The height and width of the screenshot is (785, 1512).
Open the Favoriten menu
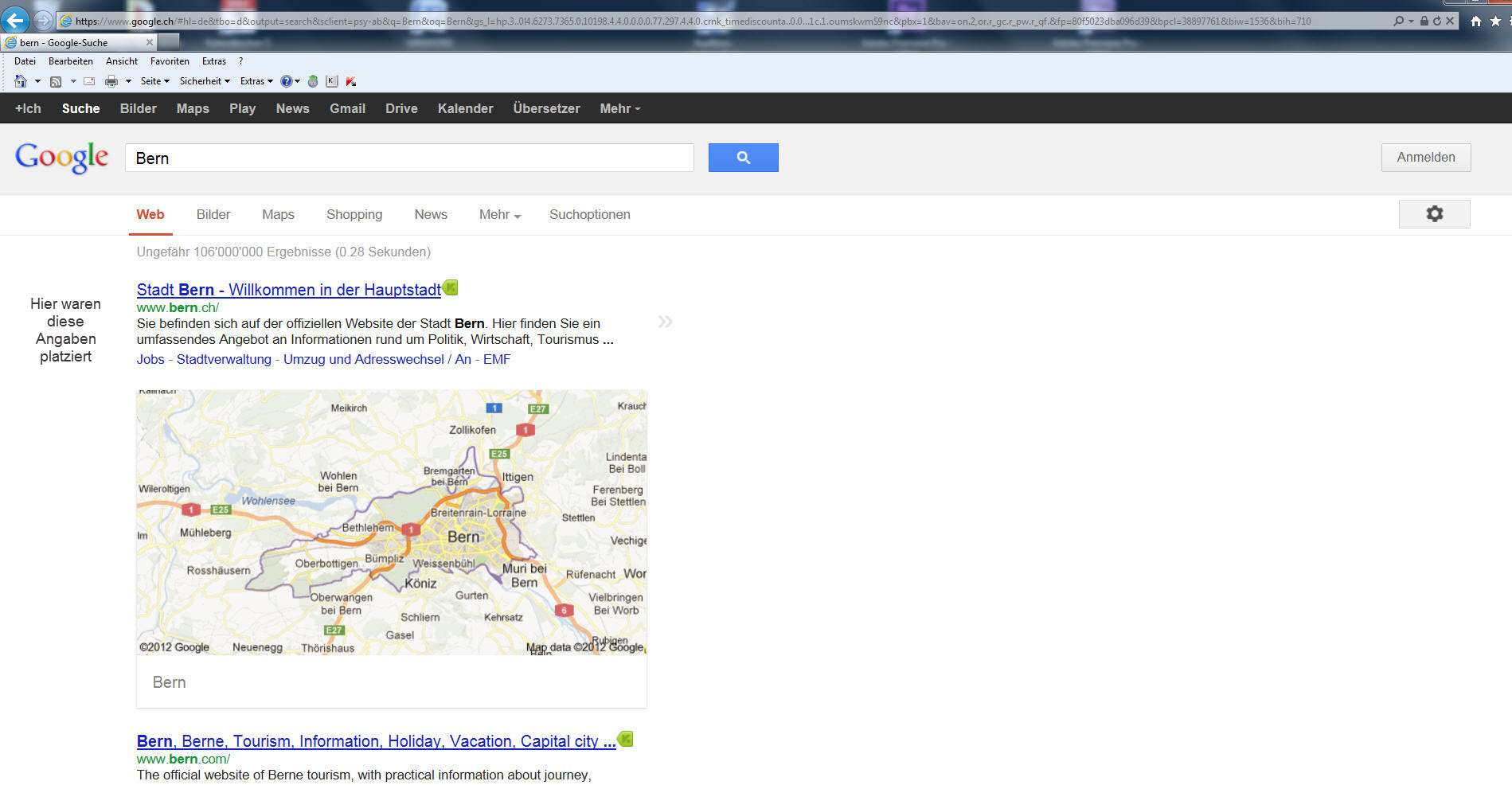point(170,61)
